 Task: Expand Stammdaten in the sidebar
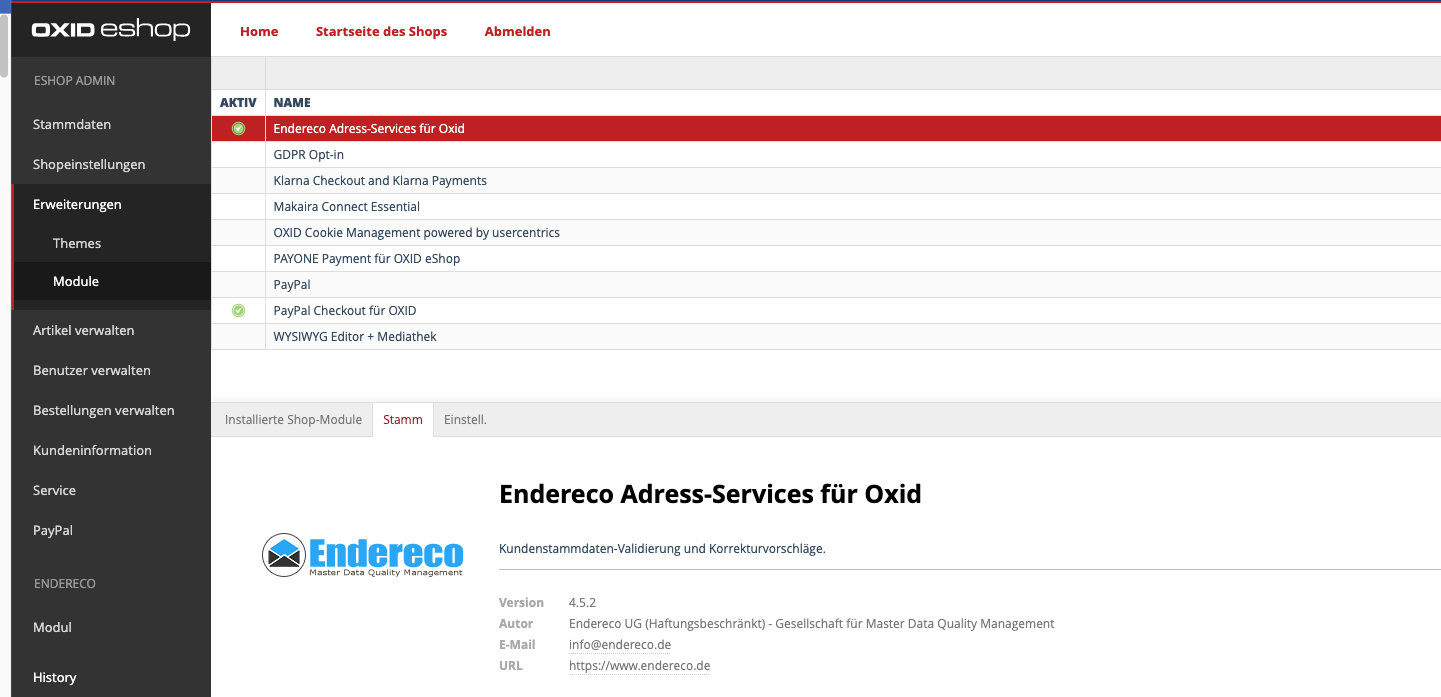pos(72,124)
